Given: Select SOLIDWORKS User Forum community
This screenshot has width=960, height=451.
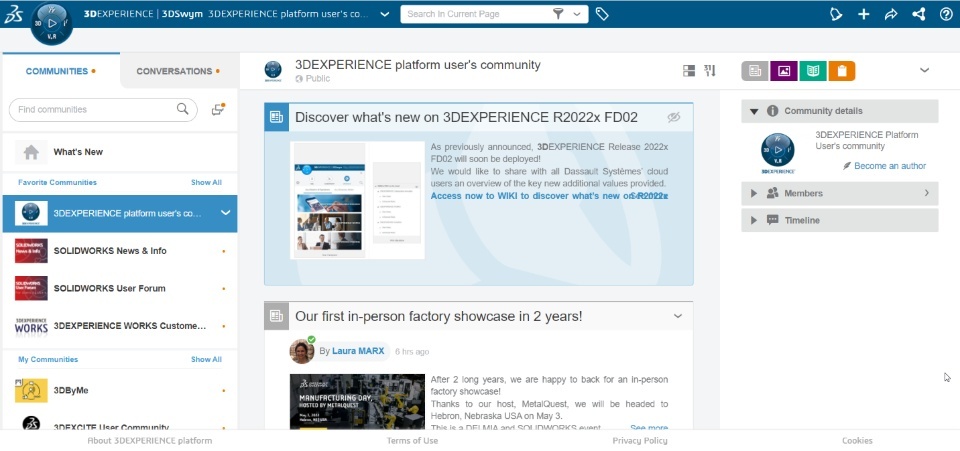Looking at the screenshot, I should (120, 288).
